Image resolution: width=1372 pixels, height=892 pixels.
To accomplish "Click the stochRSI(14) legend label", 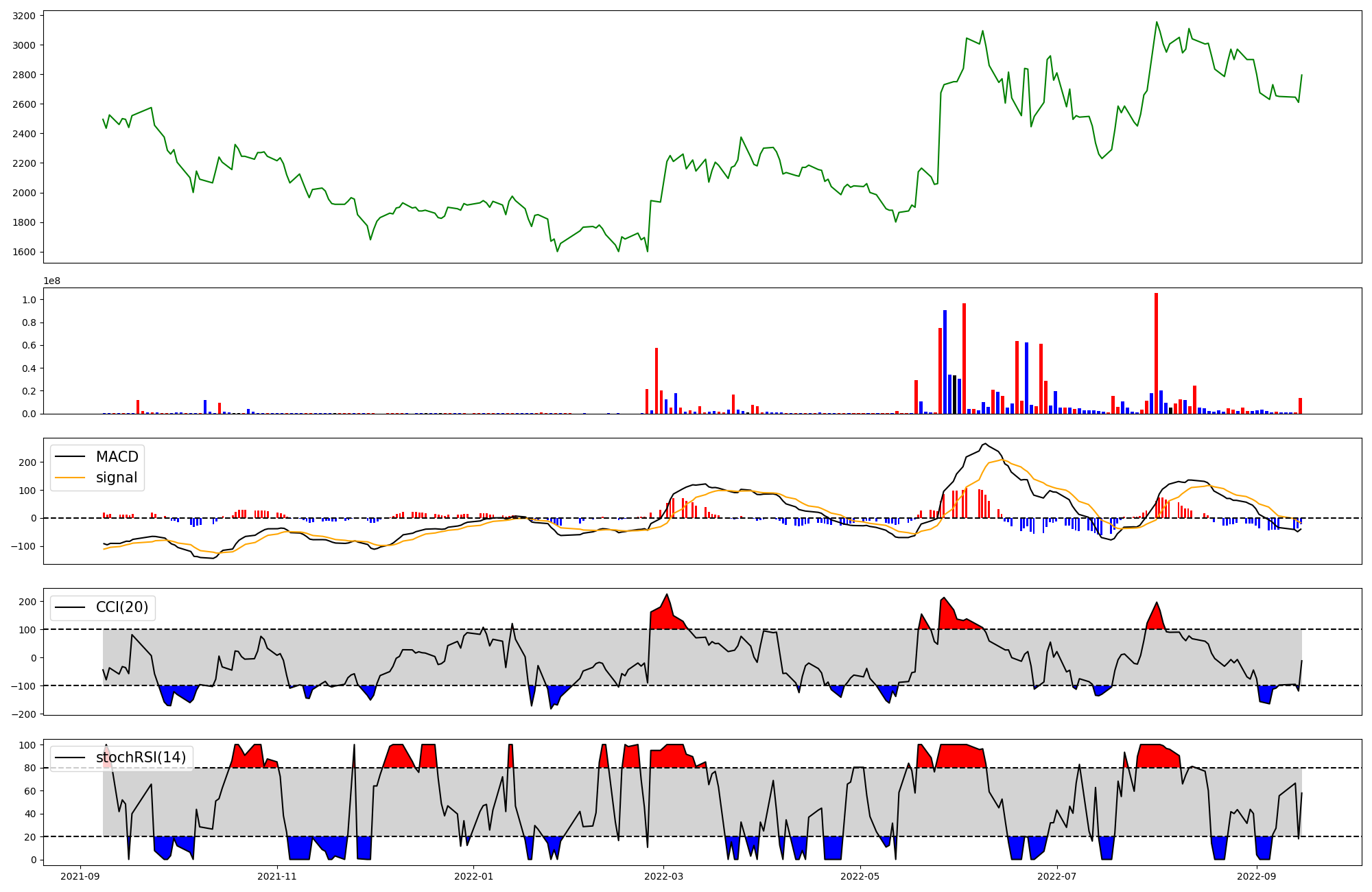I will point(141,758).
